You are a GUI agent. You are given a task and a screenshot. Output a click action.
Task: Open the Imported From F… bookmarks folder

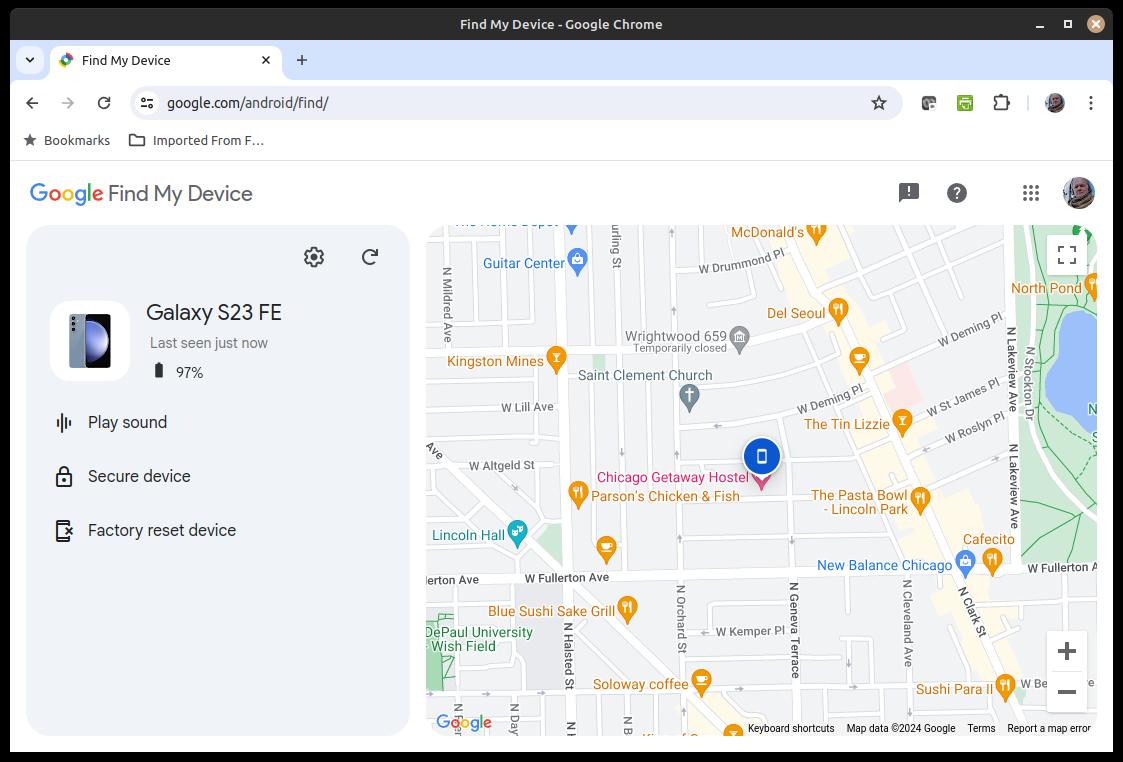[x=196, y=140]
